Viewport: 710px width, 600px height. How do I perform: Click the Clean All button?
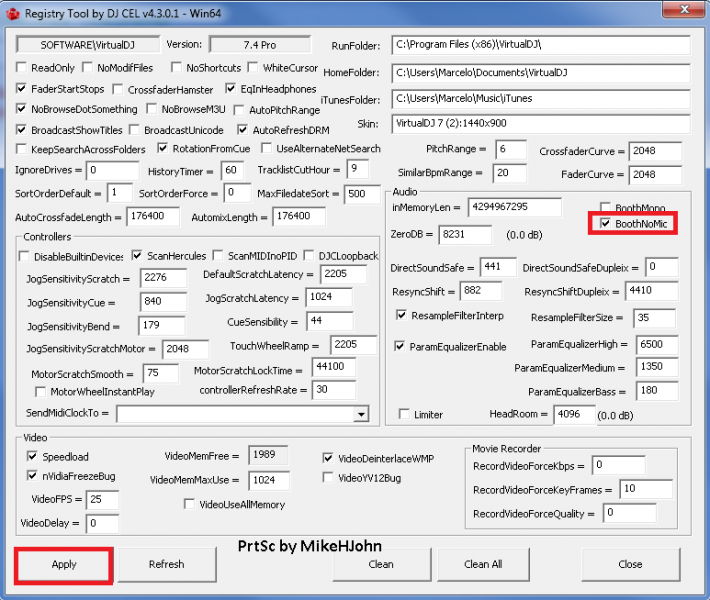coord(483,564)
